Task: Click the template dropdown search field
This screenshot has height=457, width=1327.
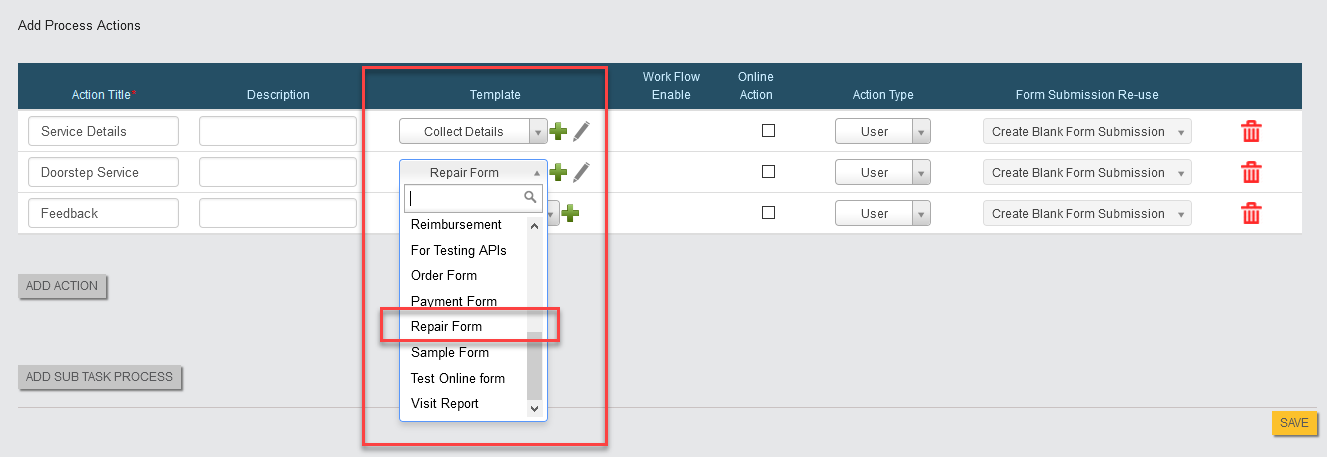Action: point(466,198)
